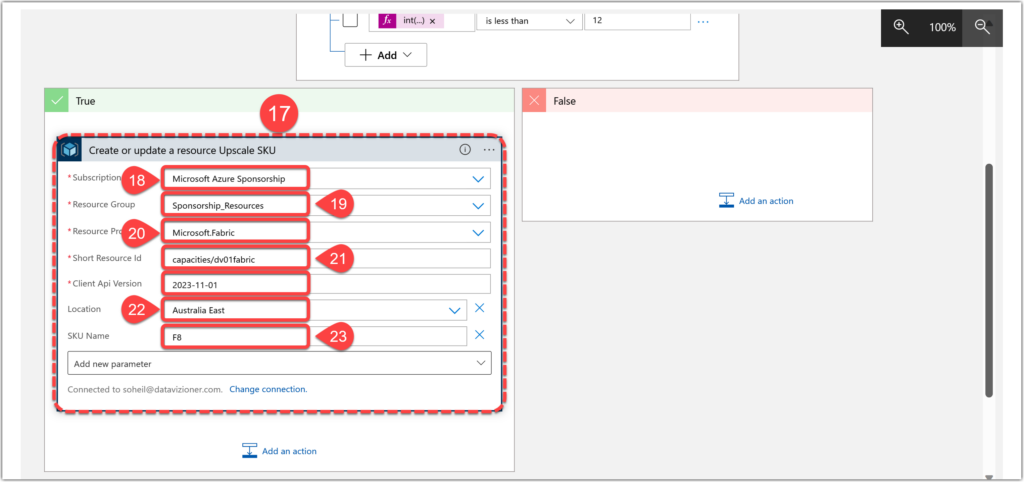Add an action in the True branch
The height and width of the screenshot is (482, 1024).
280,451
